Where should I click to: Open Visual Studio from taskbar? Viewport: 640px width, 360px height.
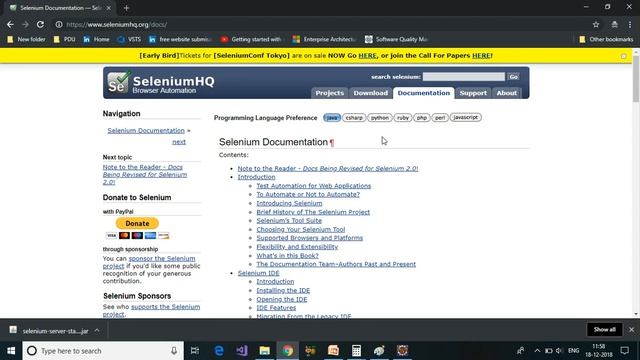pyautogui.click(x=242, y=351)
